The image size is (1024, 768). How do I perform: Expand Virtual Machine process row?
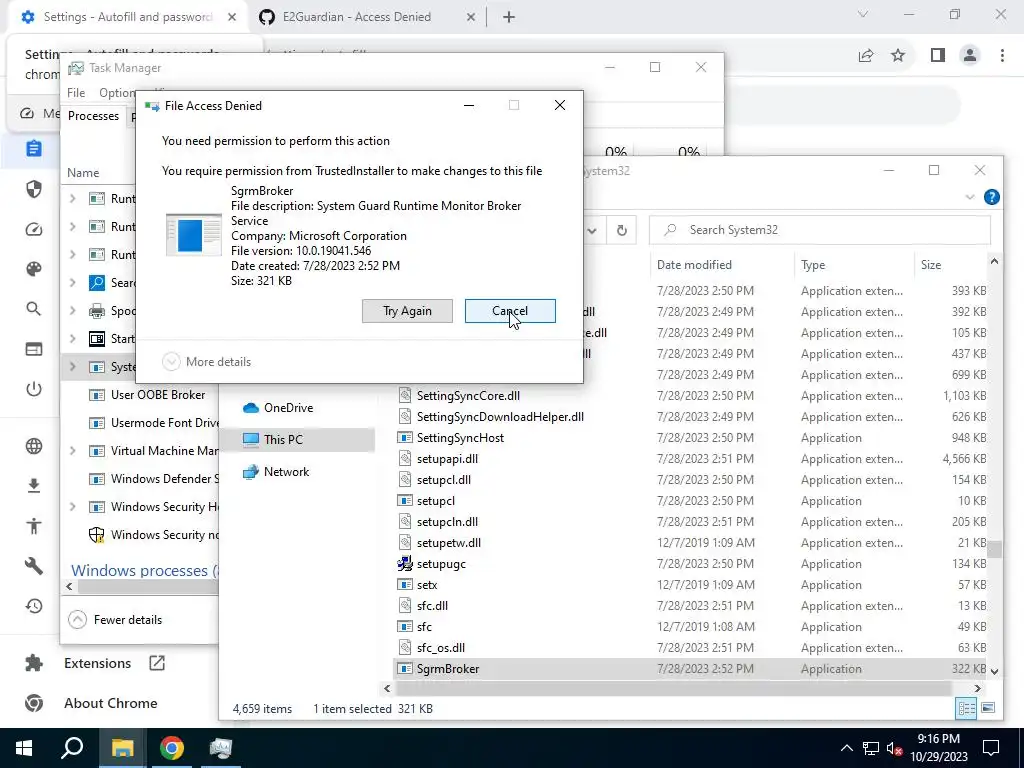[x=72, y=451]
